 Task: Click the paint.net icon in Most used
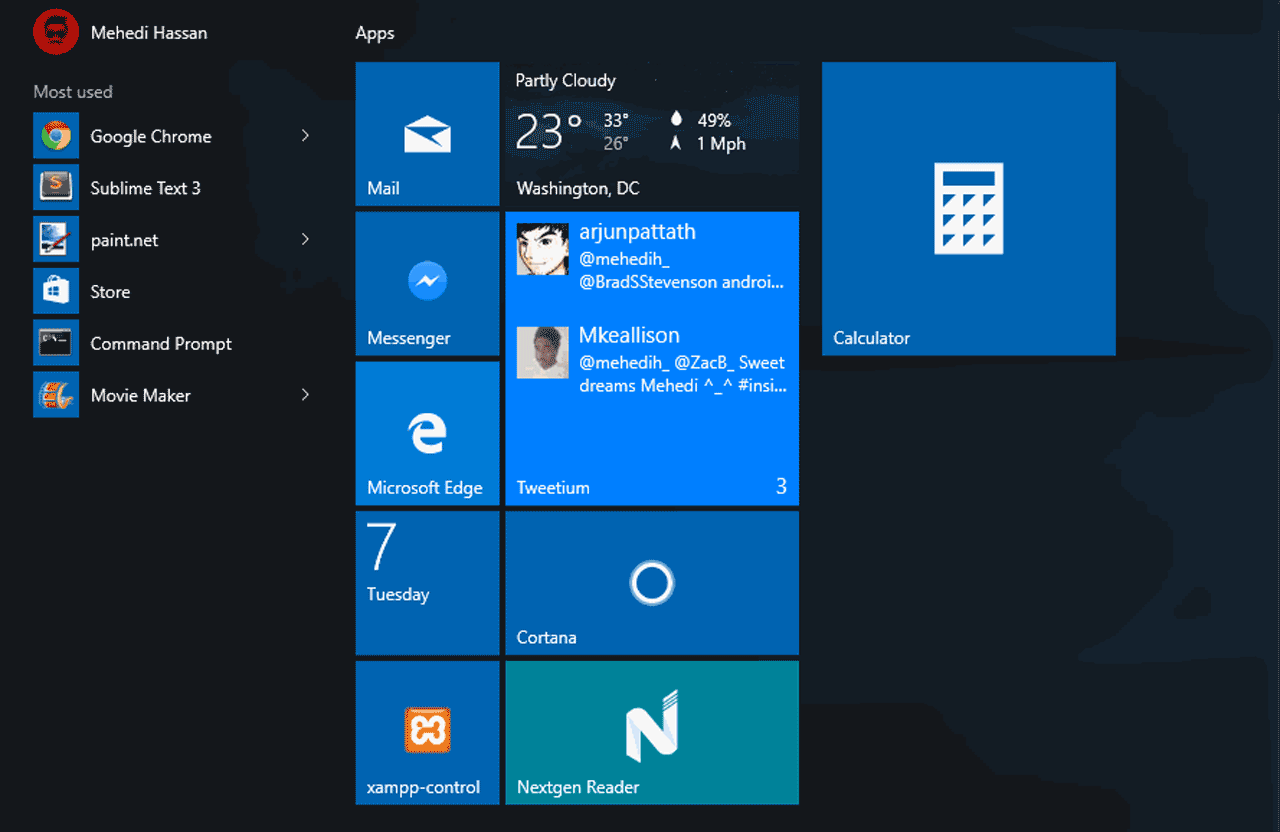[x=56, y=240]
